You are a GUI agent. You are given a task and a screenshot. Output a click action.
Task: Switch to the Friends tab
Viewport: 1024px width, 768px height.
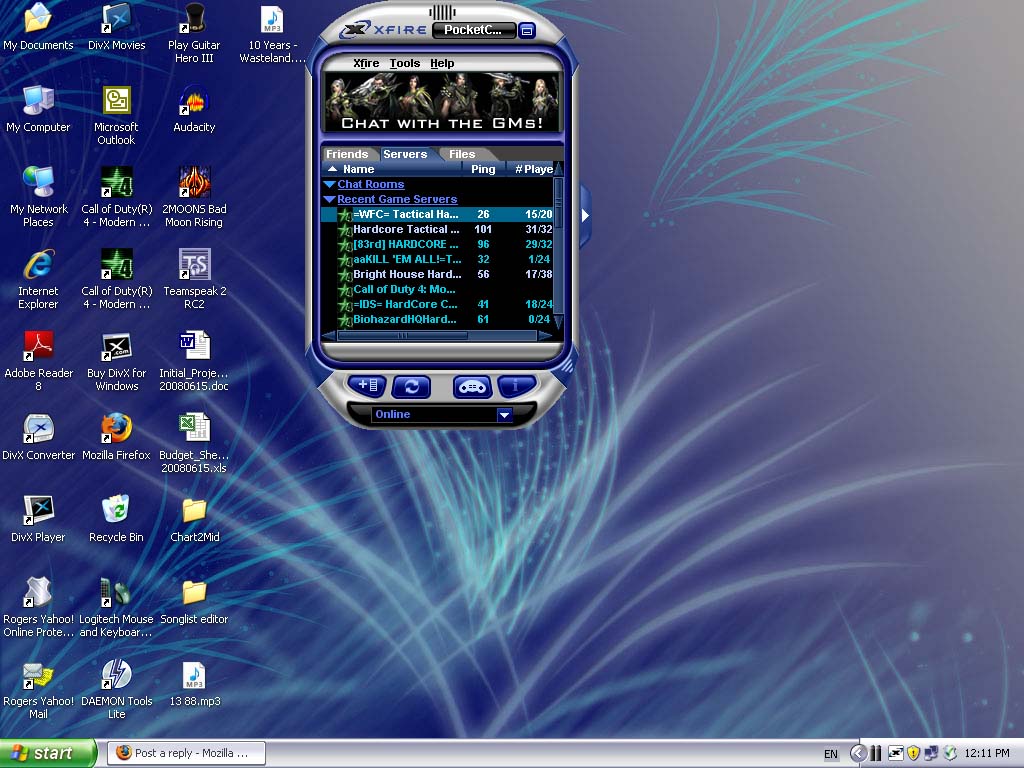coord(347,154)
